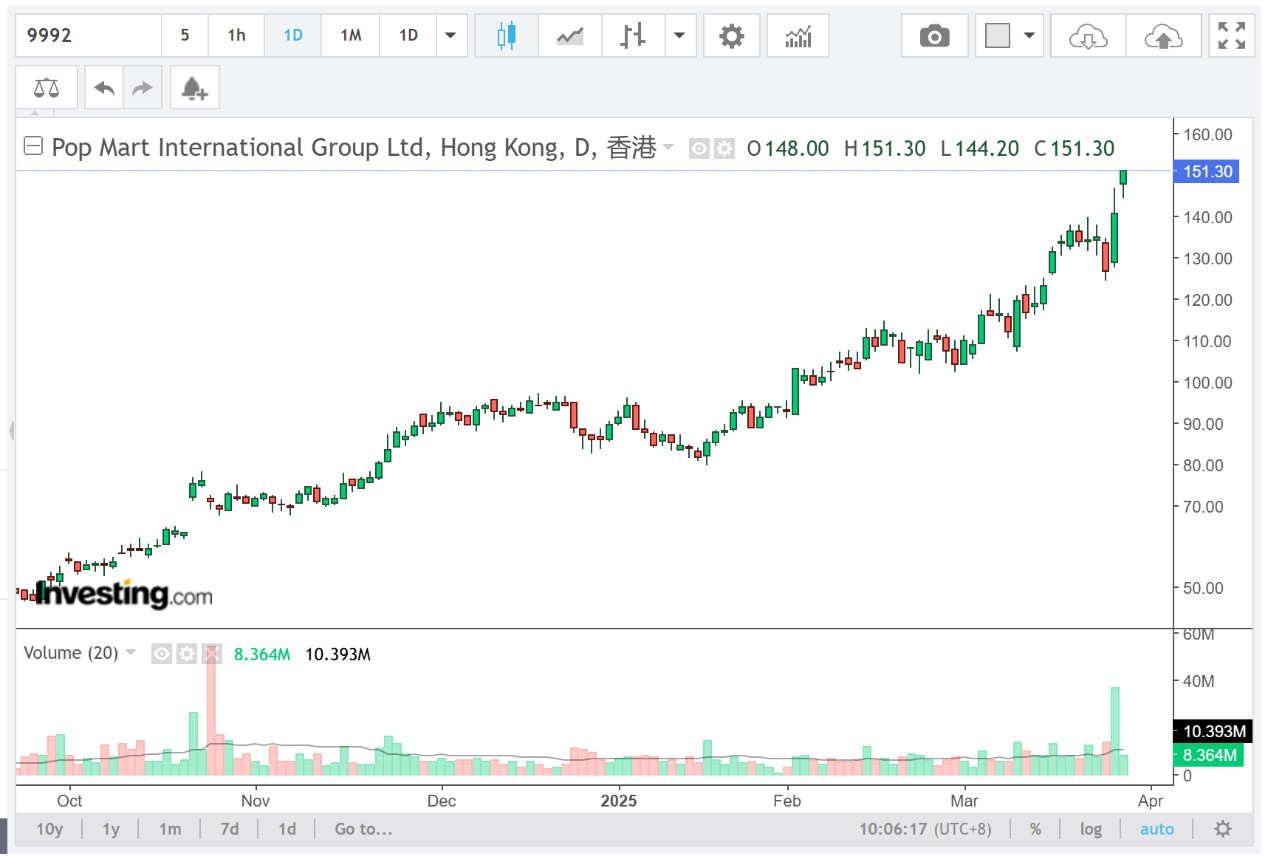Set the date range to 1d
This screenshot has height=859, width=1268.
point(287,829)
